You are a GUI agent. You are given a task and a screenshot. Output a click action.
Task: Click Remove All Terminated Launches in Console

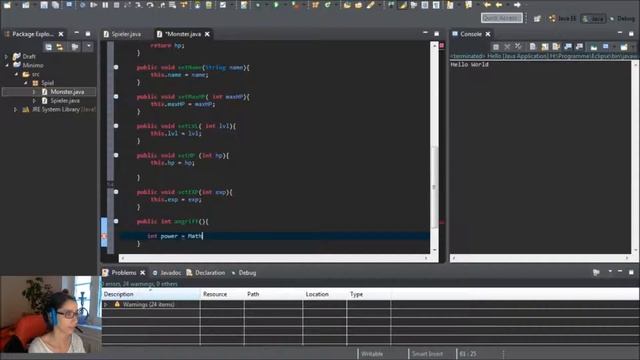[x=518, y=47]
